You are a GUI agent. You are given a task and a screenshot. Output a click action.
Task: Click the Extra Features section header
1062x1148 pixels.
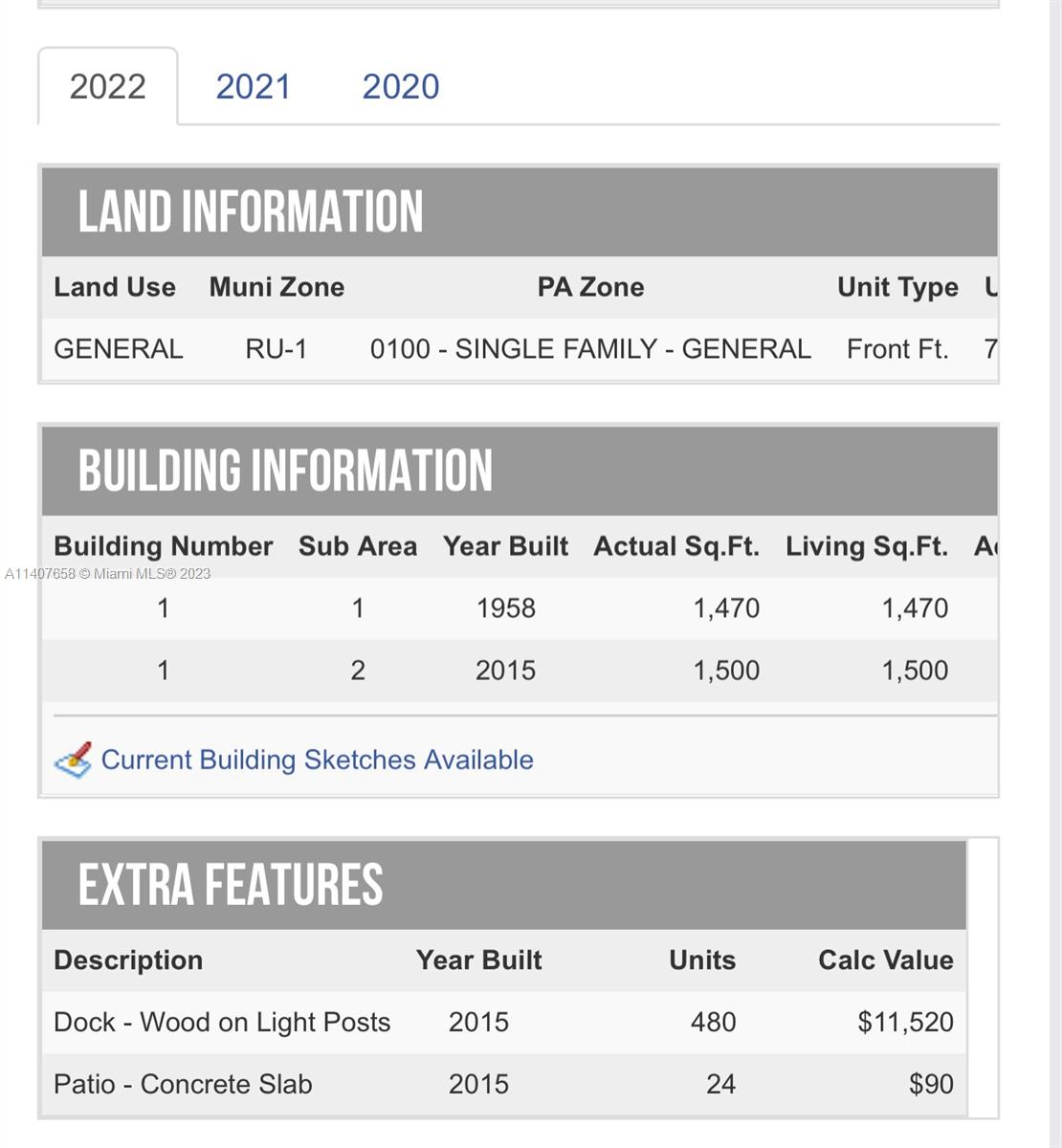point(231,885)
